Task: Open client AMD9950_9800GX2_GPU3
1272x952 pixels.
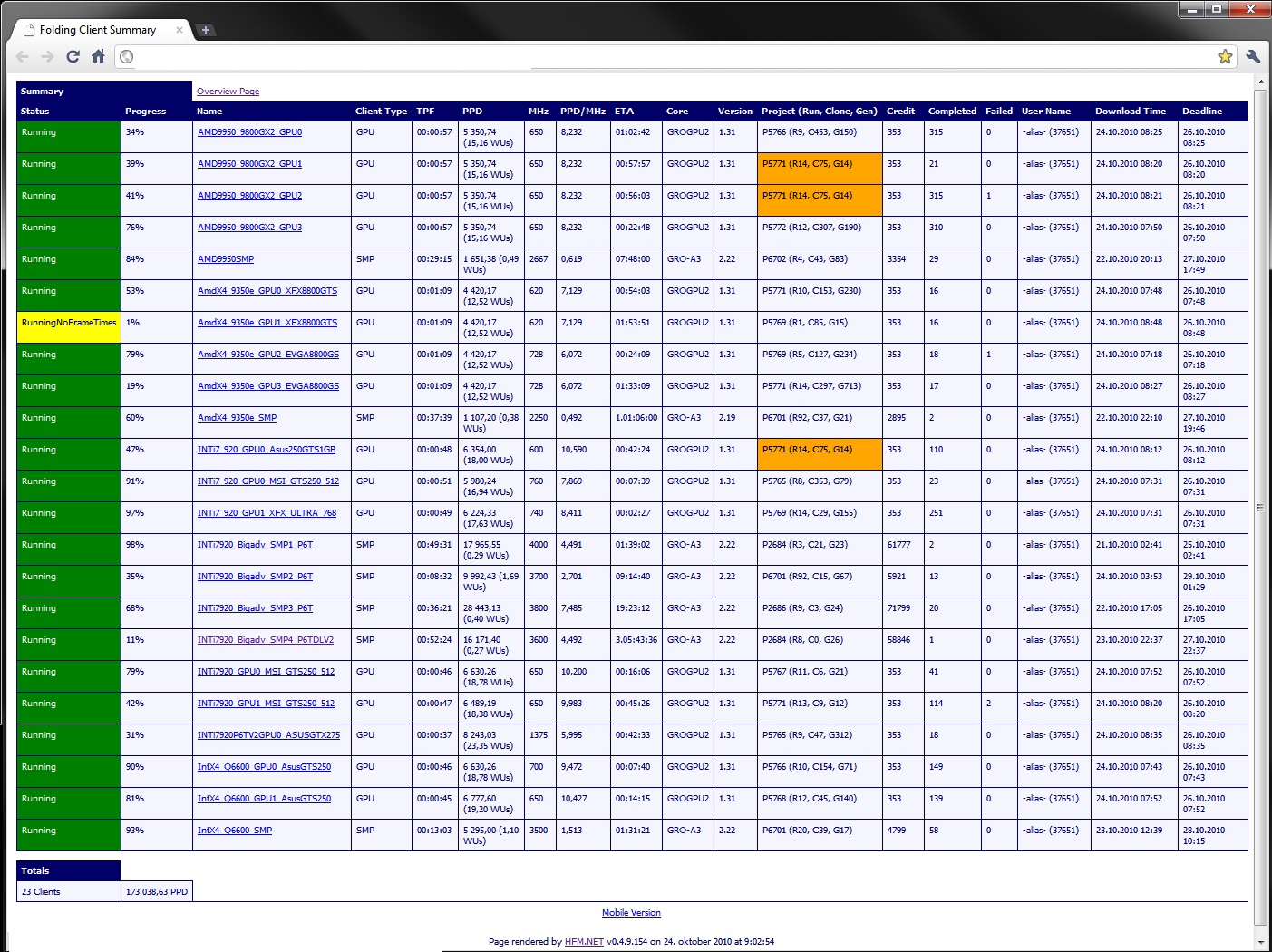Action: pos(249,228)
